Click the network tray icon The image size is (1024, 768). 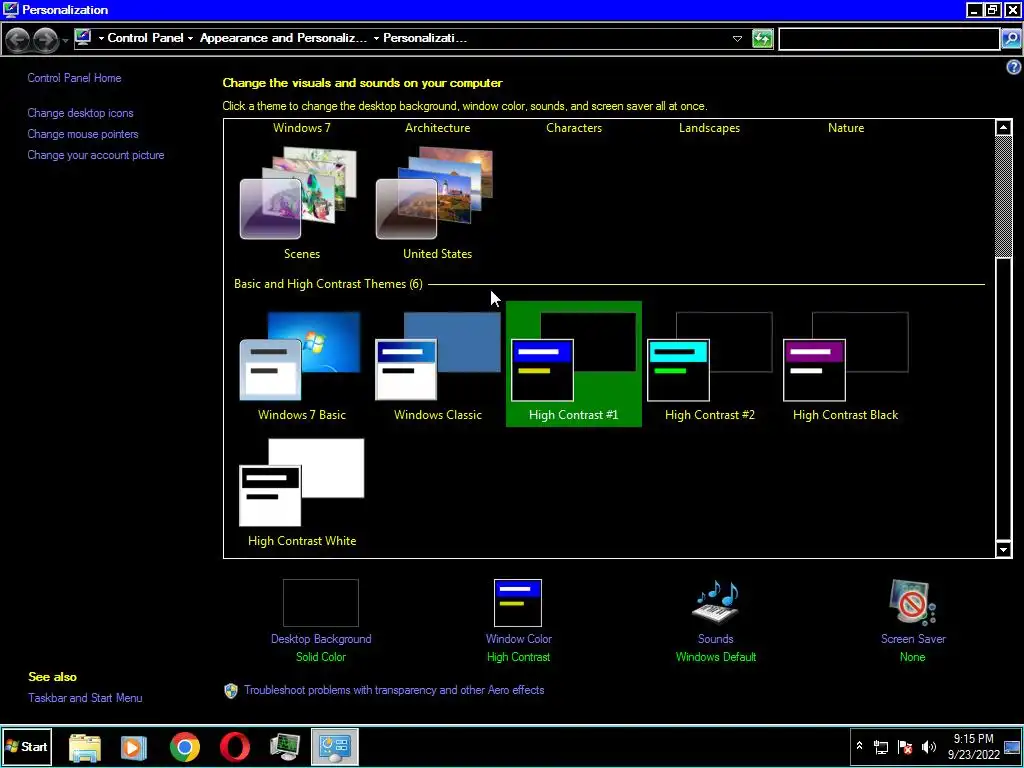tap(881, 747)
